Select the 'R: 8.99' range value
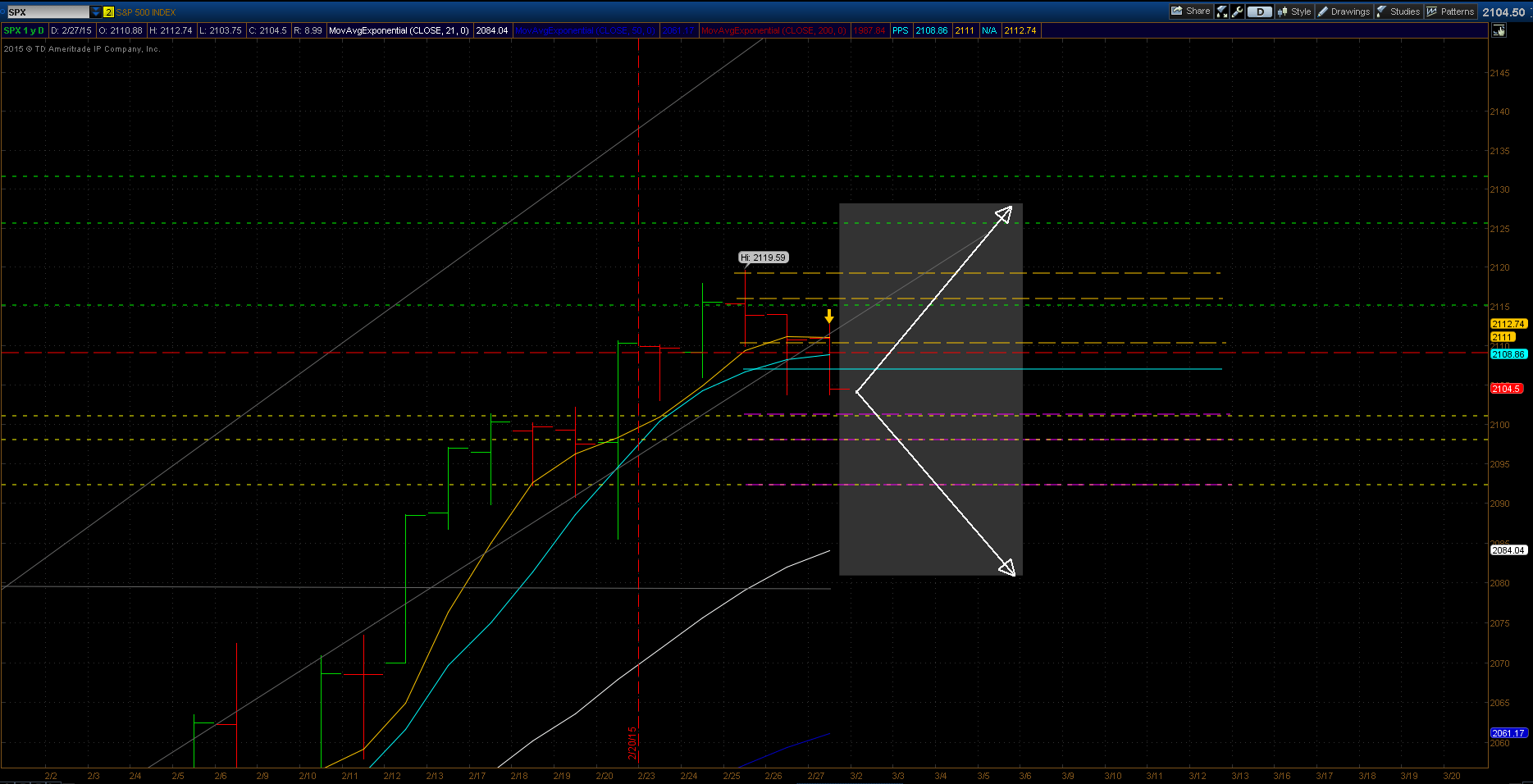The width and height of the screenshot is (1533, 784). [308, 30]
